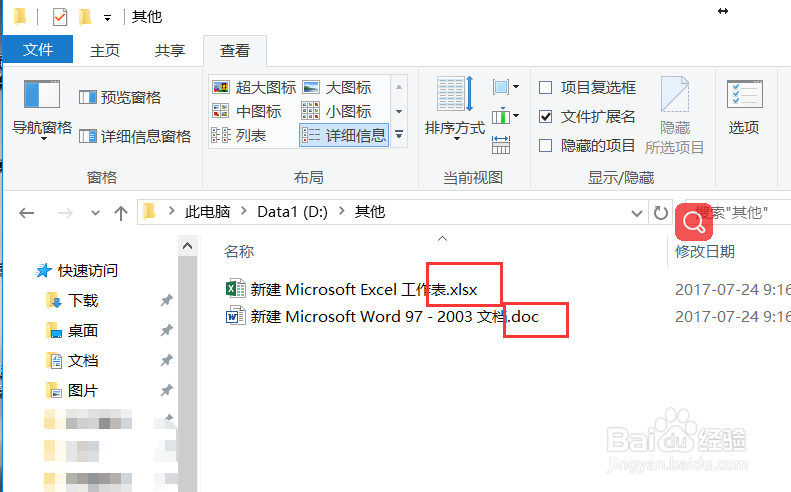Click 其他 in the address path
Image resolution: width=791 pixels, height=492 pixels.
pos(370,211)
